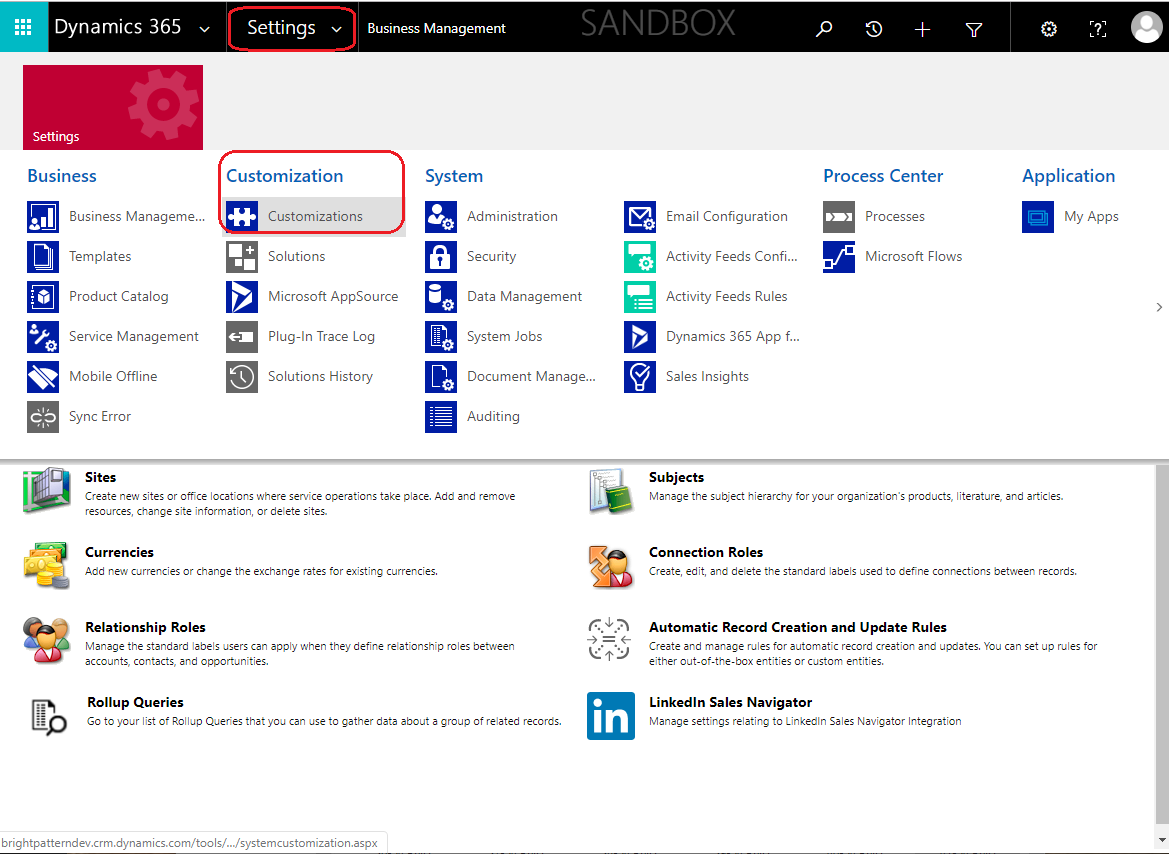This screenshot has width=1169, height=854.
Task: Open recently viewed history icon
Action: coord(874,29)
